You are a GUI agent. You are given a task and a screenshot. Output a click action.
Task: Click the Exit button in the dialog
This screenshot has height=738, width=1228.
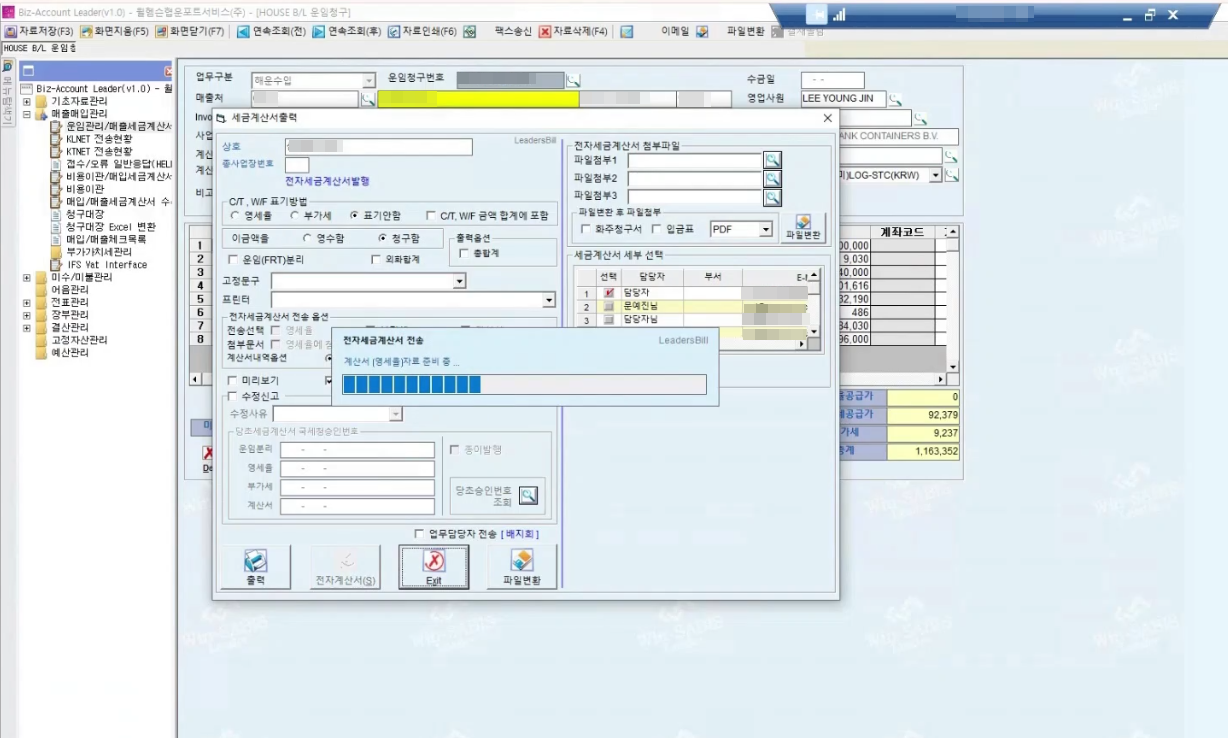[433, 567]
